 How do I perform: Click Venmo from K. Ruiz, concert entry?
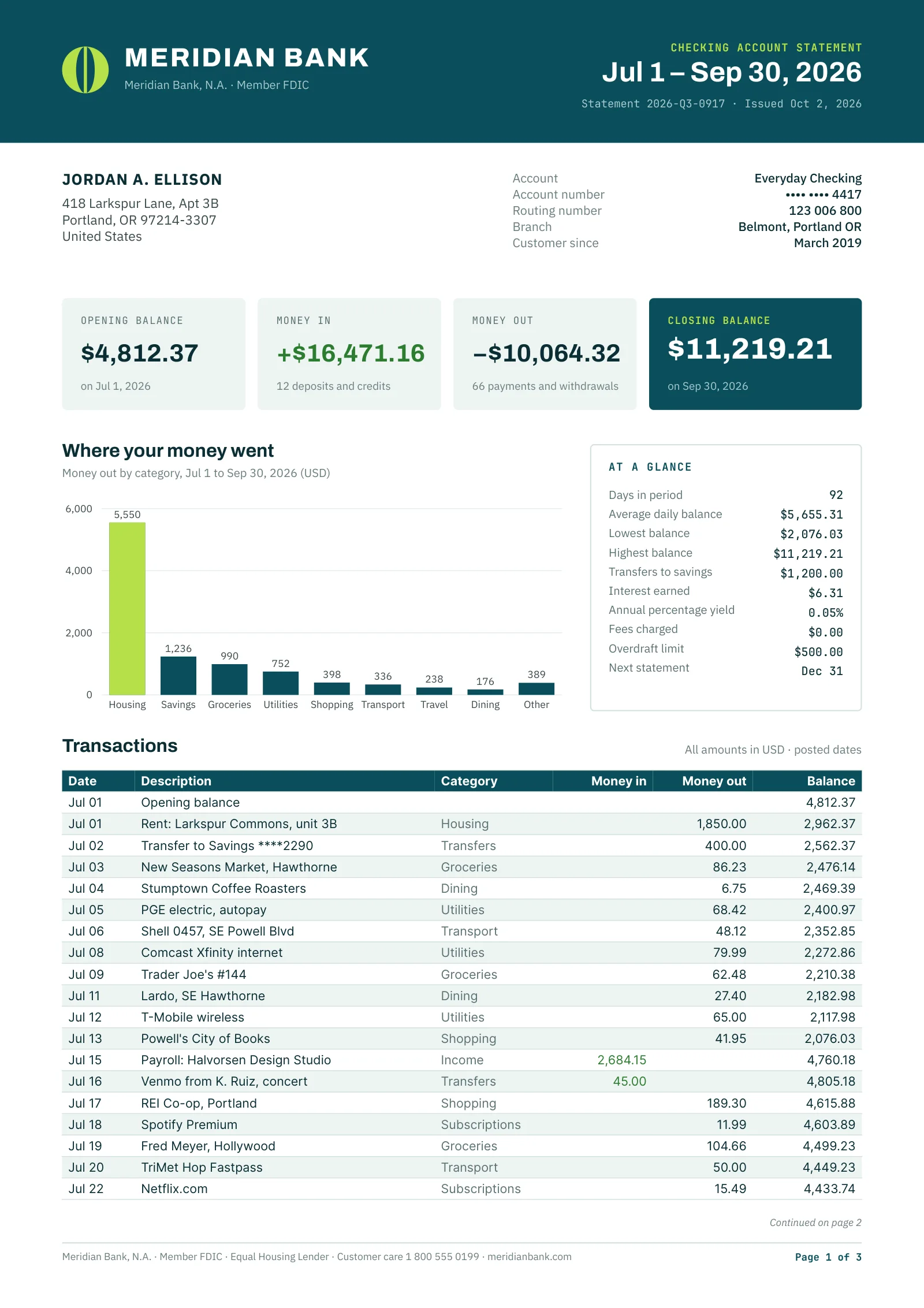[x=462, y=1081]
